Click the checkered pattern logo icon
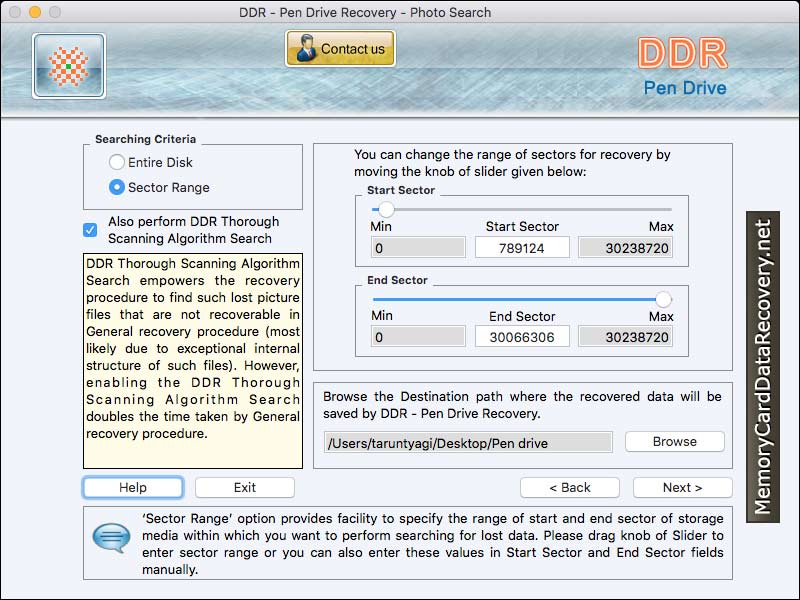The image size is (800, 600). tap(66, 65)
